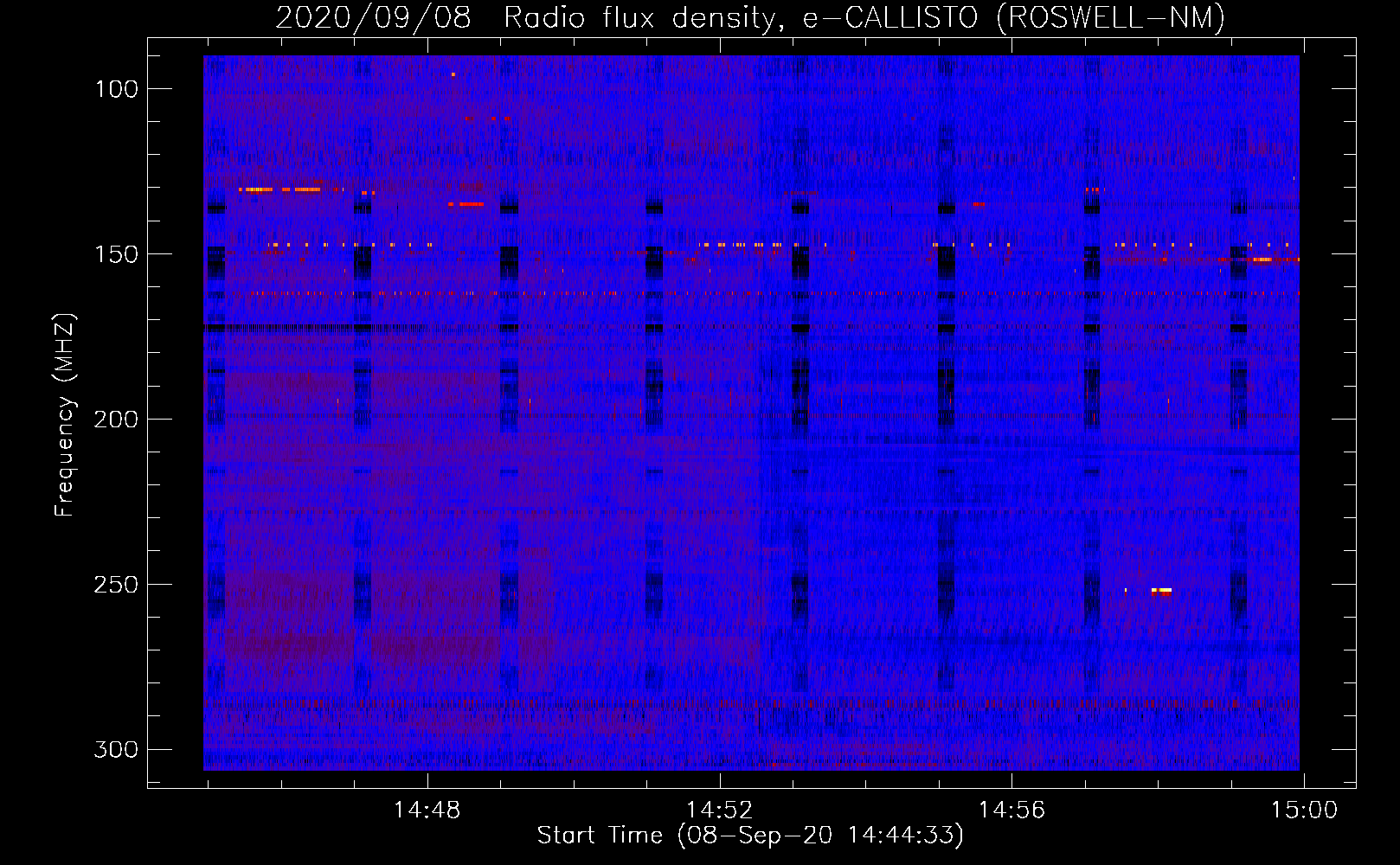
Task: Click the 250 frequency tick label
Action: [117, 584]
